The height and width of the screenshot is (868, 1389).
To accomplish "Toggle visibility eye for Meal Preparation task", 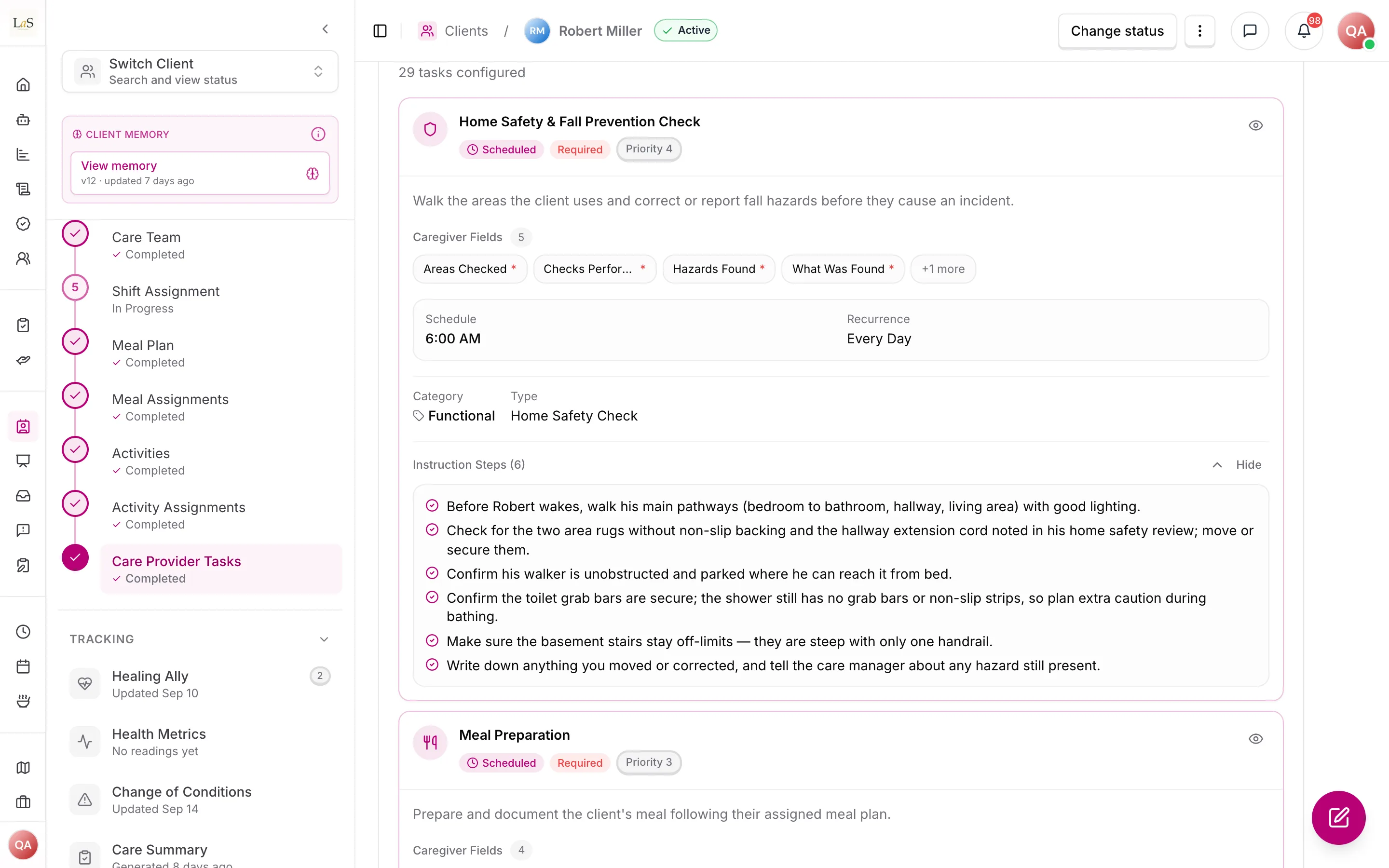I will pos(1255,739).
